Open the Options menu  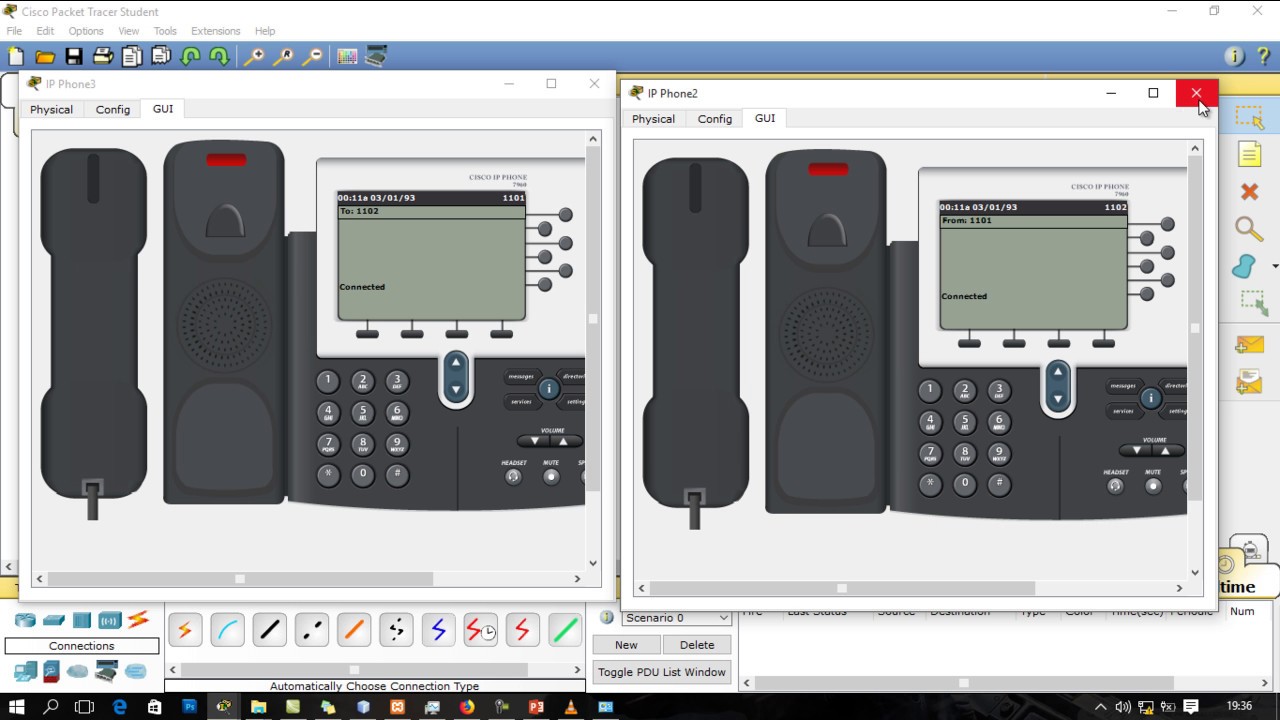tap(86, 31)
